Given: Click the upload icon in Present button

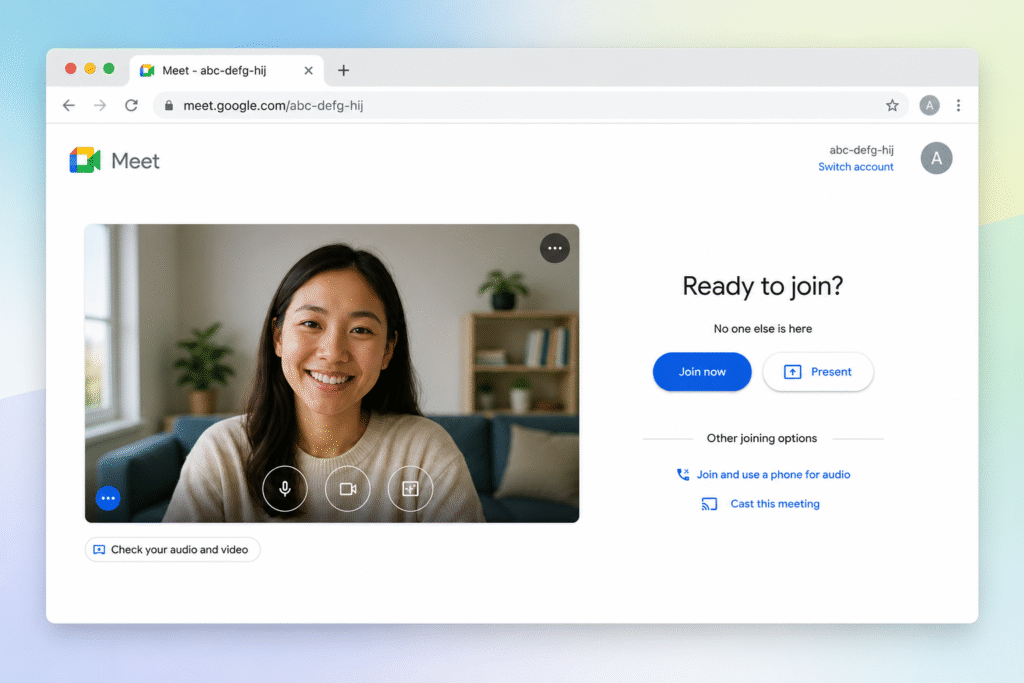Looking at the screenshot, I should click(x=792, y=372).
